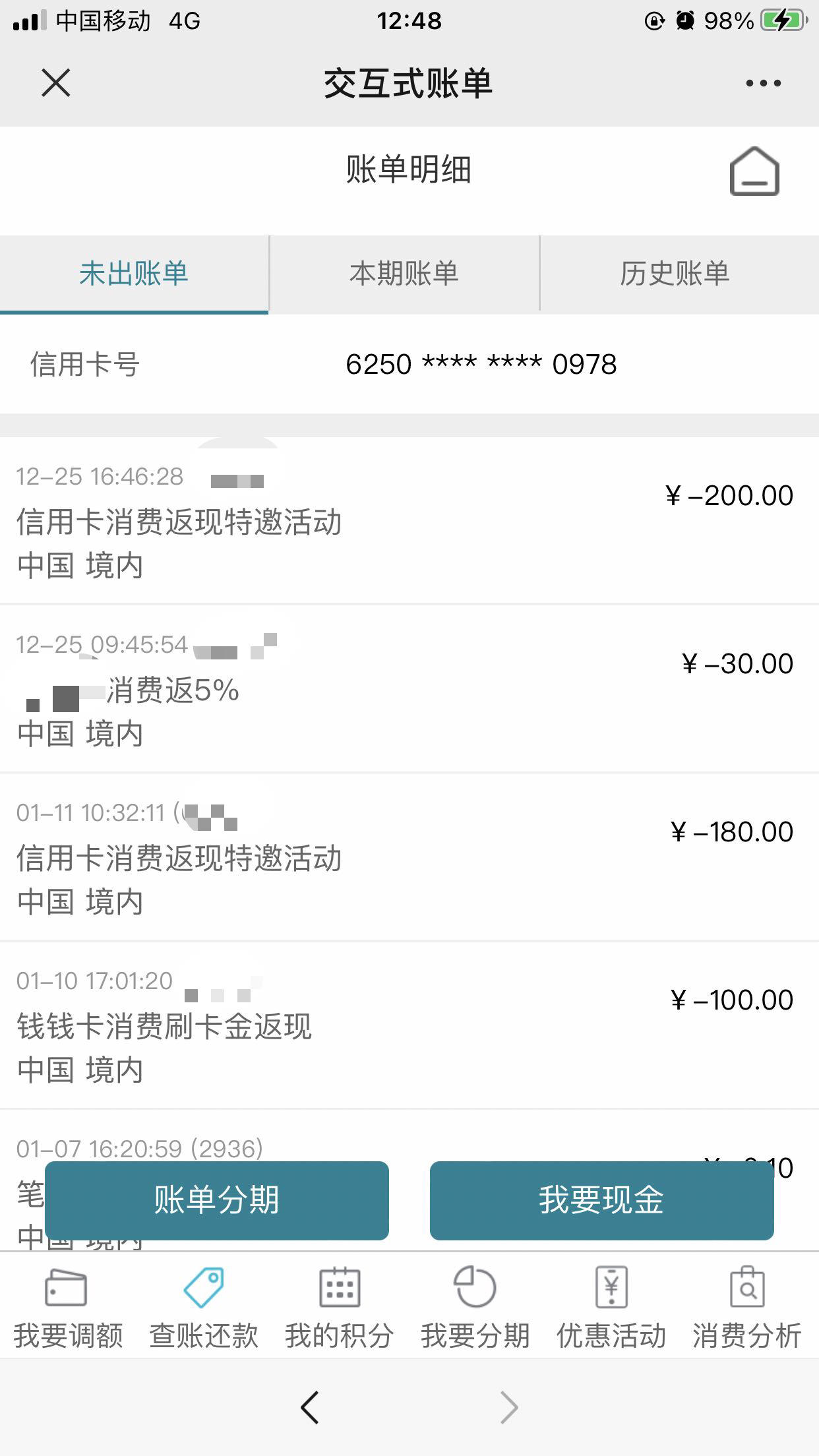Tap the 账单分期 button
Screen dimensions: 819x1456
pos(217,1200)
